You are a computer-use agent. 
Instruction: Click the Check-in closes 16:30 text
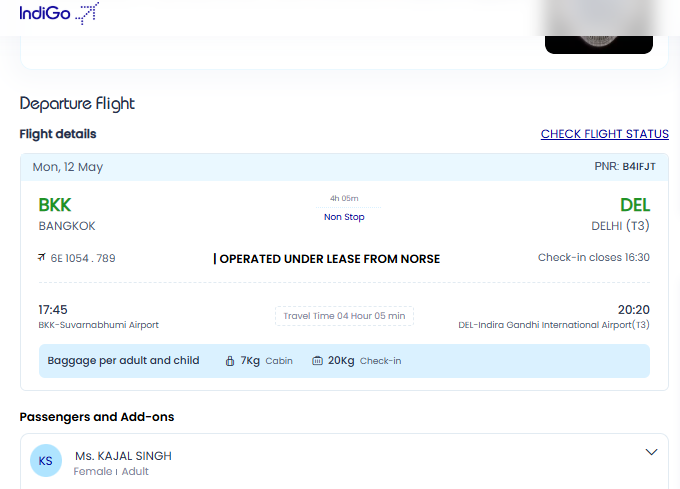pos(594,258)
